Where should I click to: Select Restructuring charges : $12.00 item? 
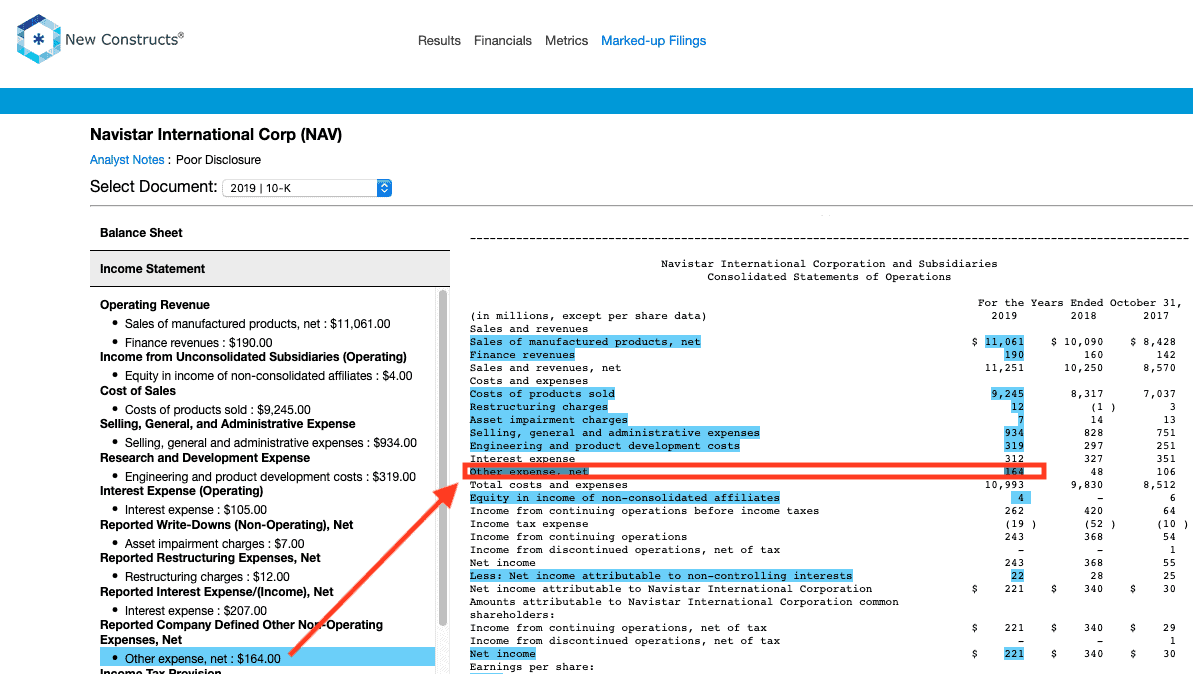click(207, 577)
